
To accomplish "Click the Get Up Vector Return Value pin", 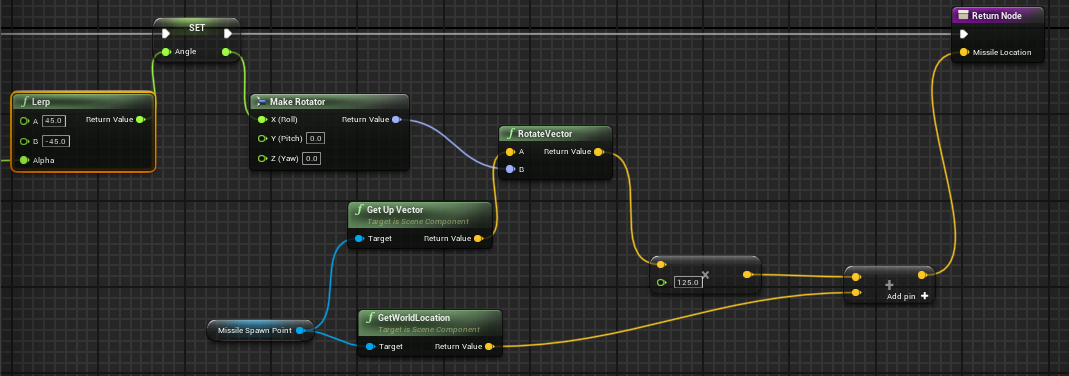I will 478,239.
